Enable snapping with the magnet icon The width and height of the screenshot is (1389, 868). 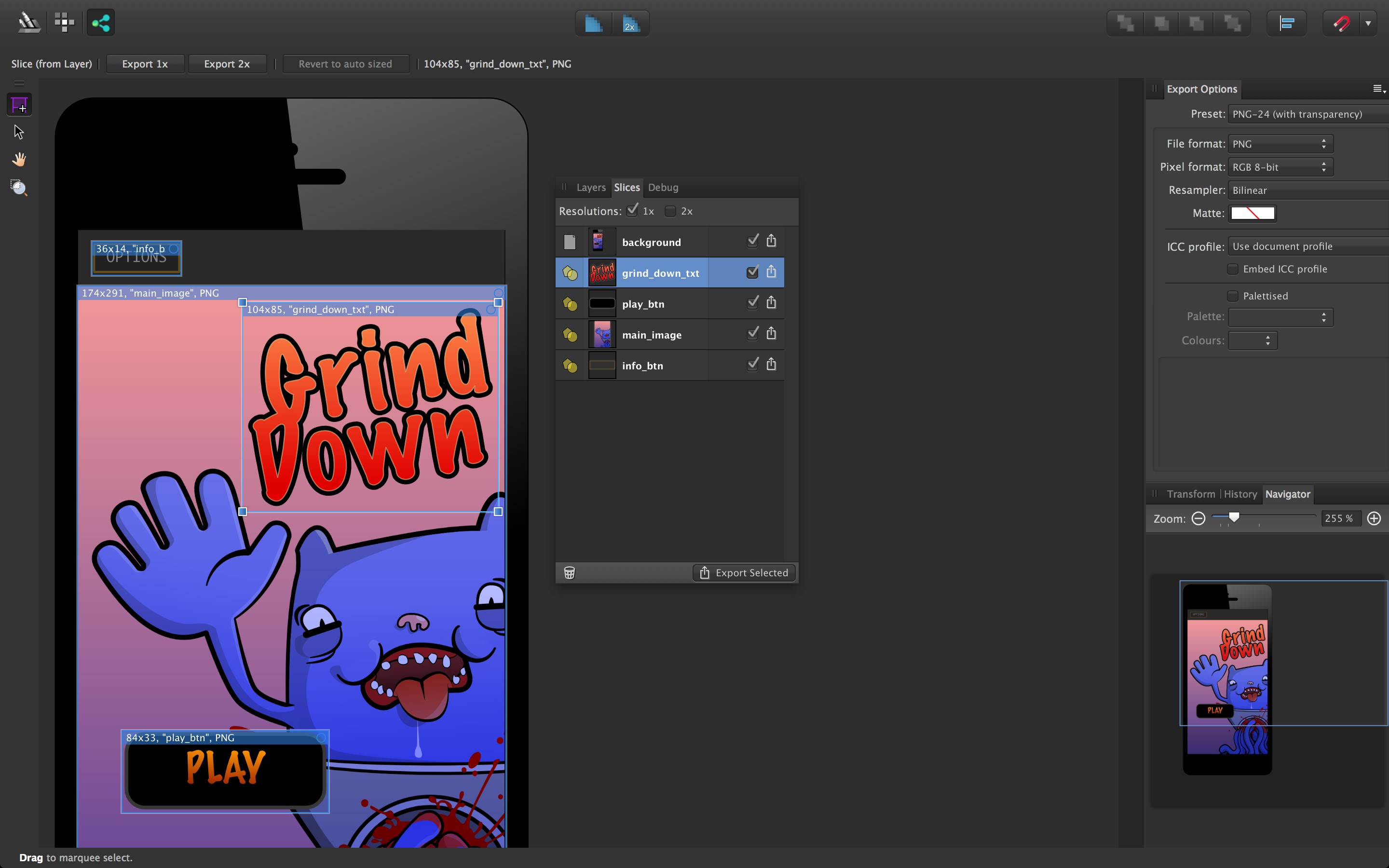click(x=1341, y=23)
